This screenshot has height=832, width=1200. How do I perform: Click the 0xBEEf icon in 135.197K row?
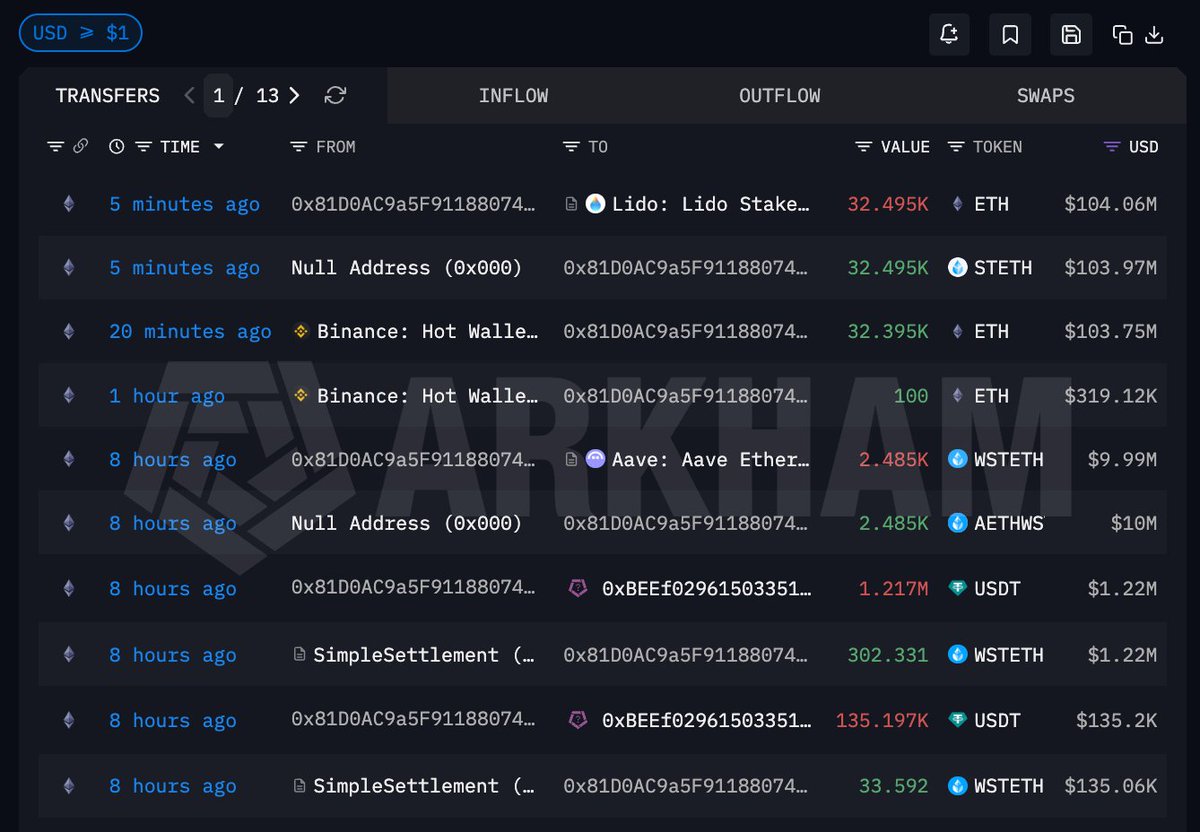577,720
